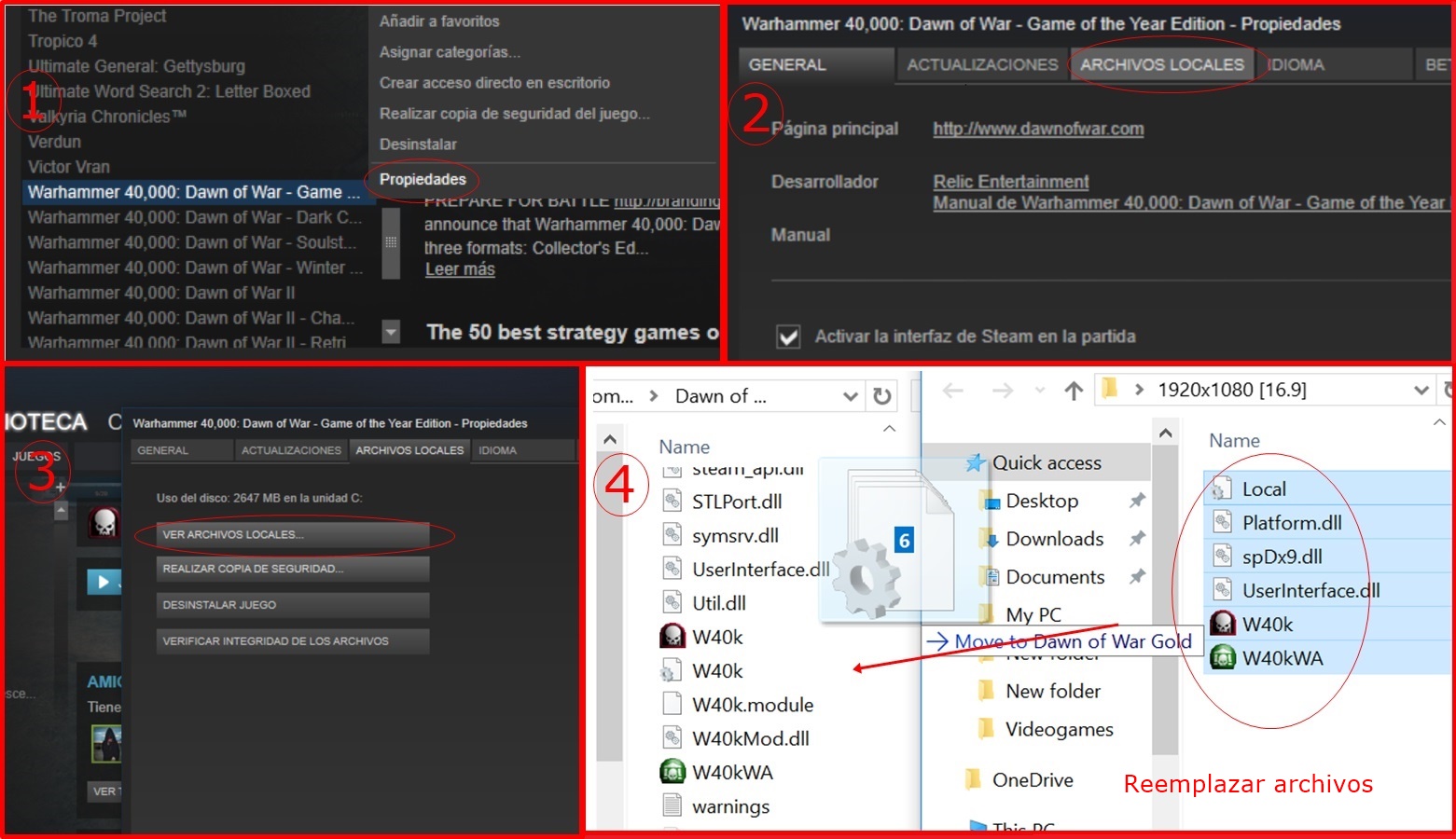Click the warnings text file icon
Viewport: 1456px width, 839px height.
pos(672,806)
